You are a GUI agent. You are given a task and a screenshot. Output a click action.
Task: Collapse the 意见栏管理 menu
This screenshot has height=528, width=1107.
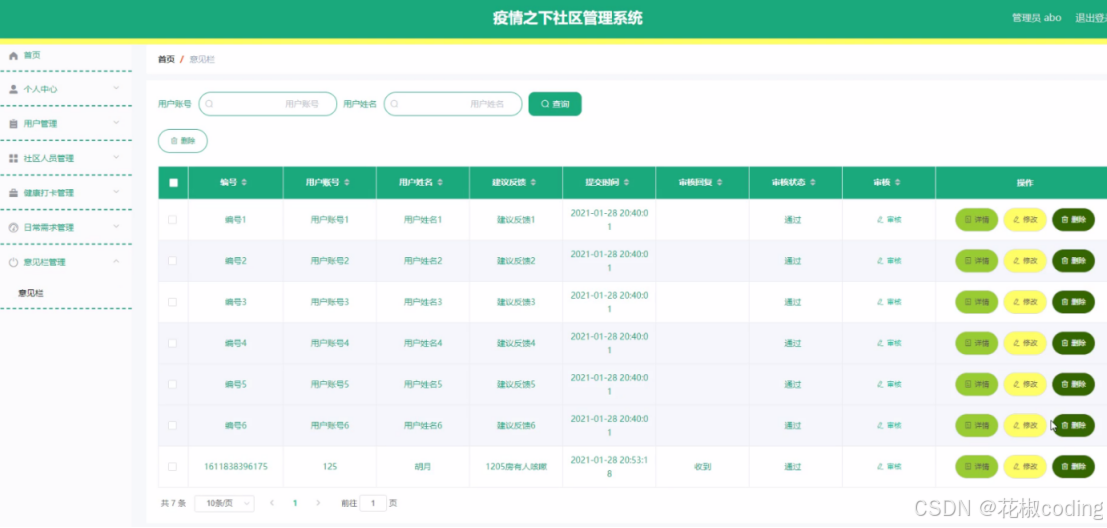(x=66, y=262)
